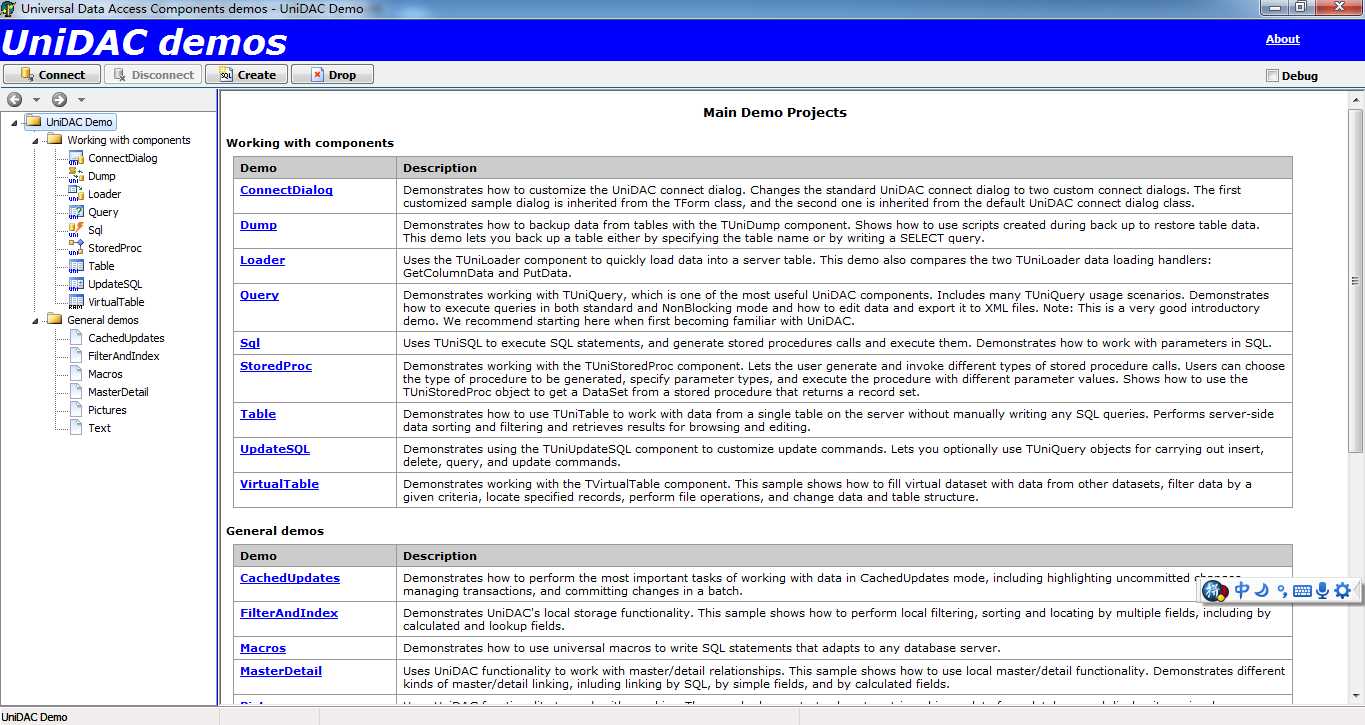Click the VirtualTable icon in the tree
This screenshot has height=725, width=1365.
[x=76, y=302]
